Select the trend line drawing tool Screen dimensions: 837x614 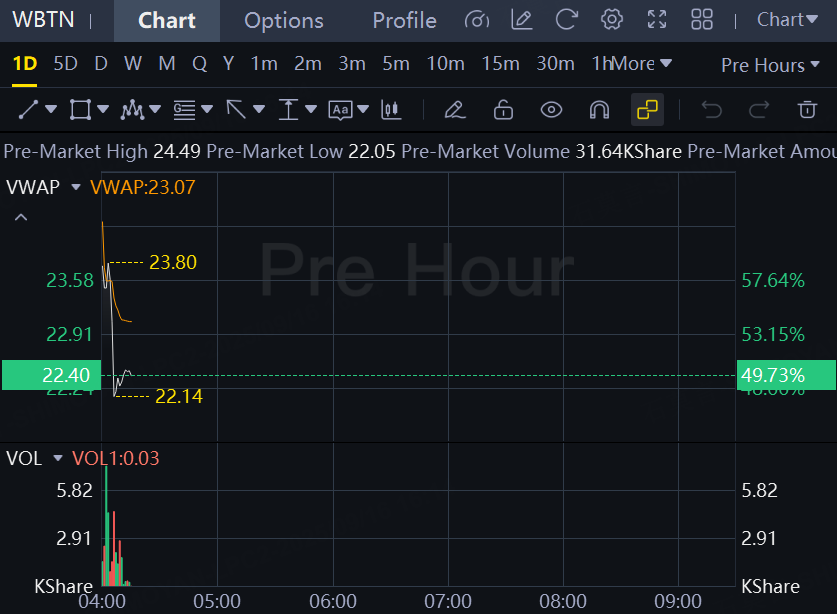[x=28, y=110]
